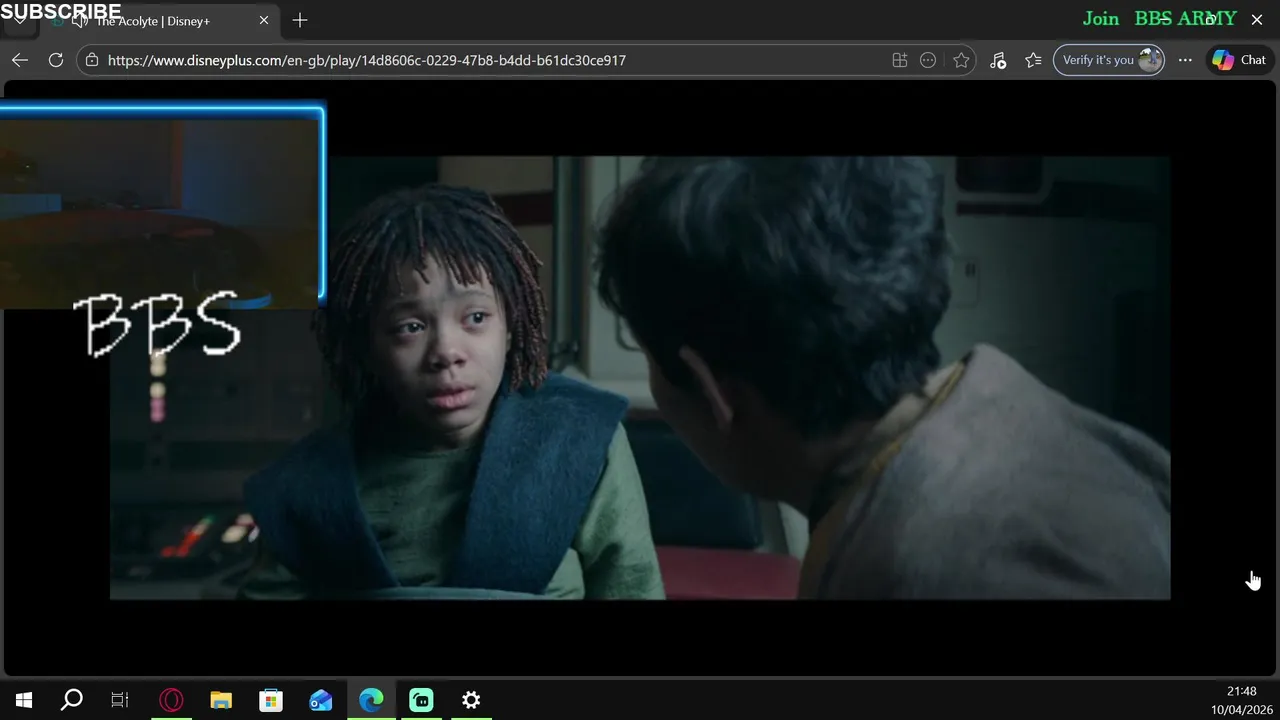1280x720 pixels.
Task: Open Windows search from the taskbar
Action: pyautogui.click(x=72, y=701)
